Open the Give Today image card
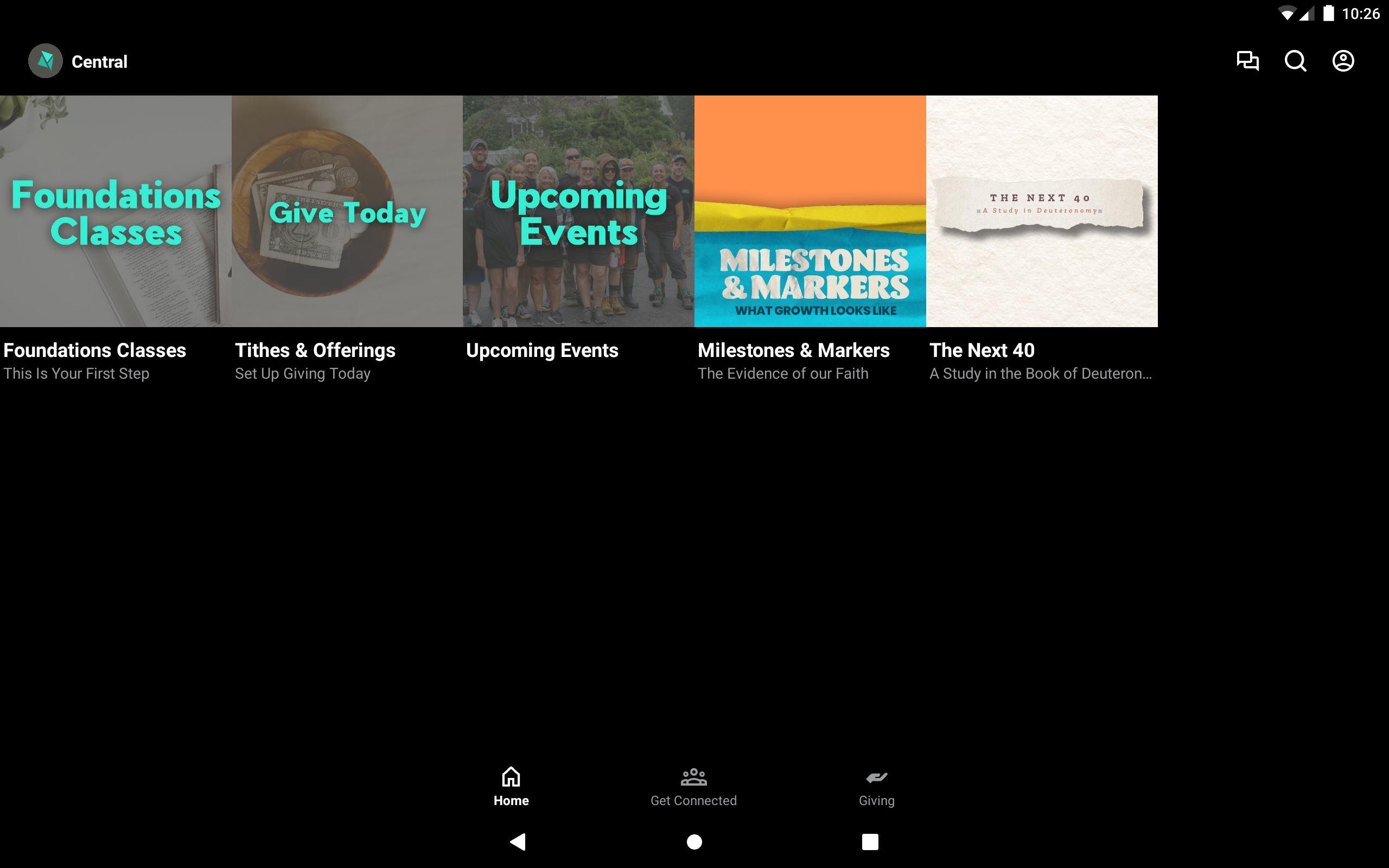Image resolution: width=1389 pixels, height=868 pixels. point(347,211)
